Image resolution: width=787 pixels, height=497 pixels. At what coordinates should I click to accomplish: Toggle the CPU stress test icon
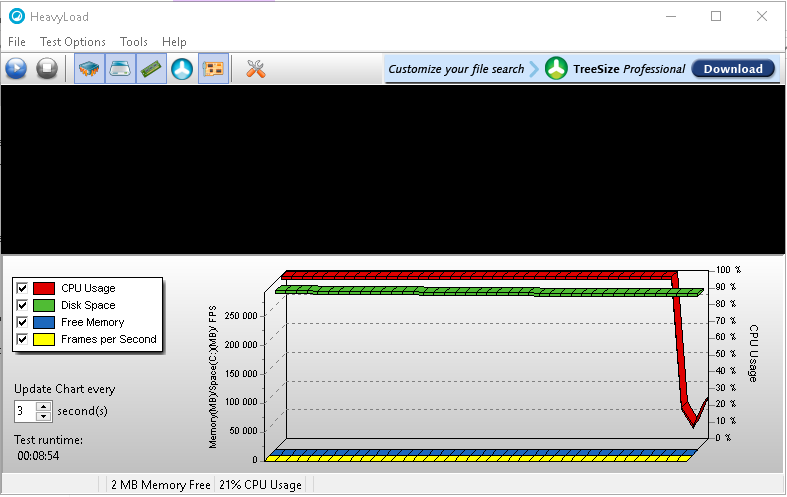pyautogui.click(x=90, y=69)
